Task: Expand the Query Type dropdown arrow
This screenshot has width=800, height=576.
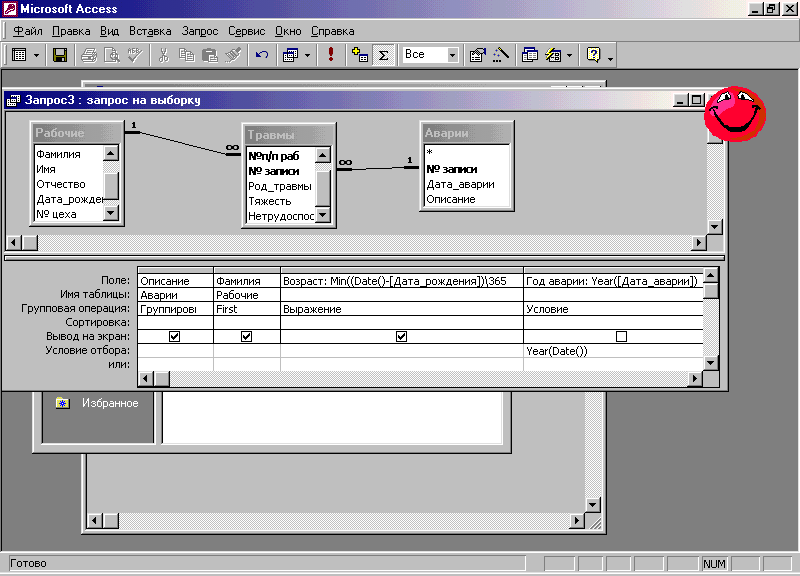Action: tap(307, 55)
